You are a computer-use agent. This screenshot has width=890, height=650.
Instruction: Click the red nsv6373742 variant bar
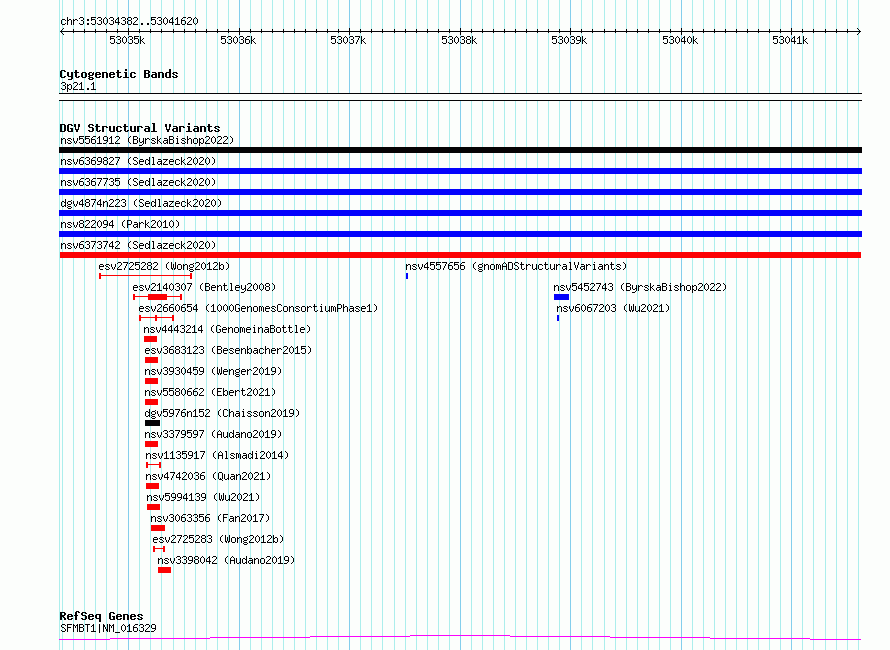(x=460, y=255)
